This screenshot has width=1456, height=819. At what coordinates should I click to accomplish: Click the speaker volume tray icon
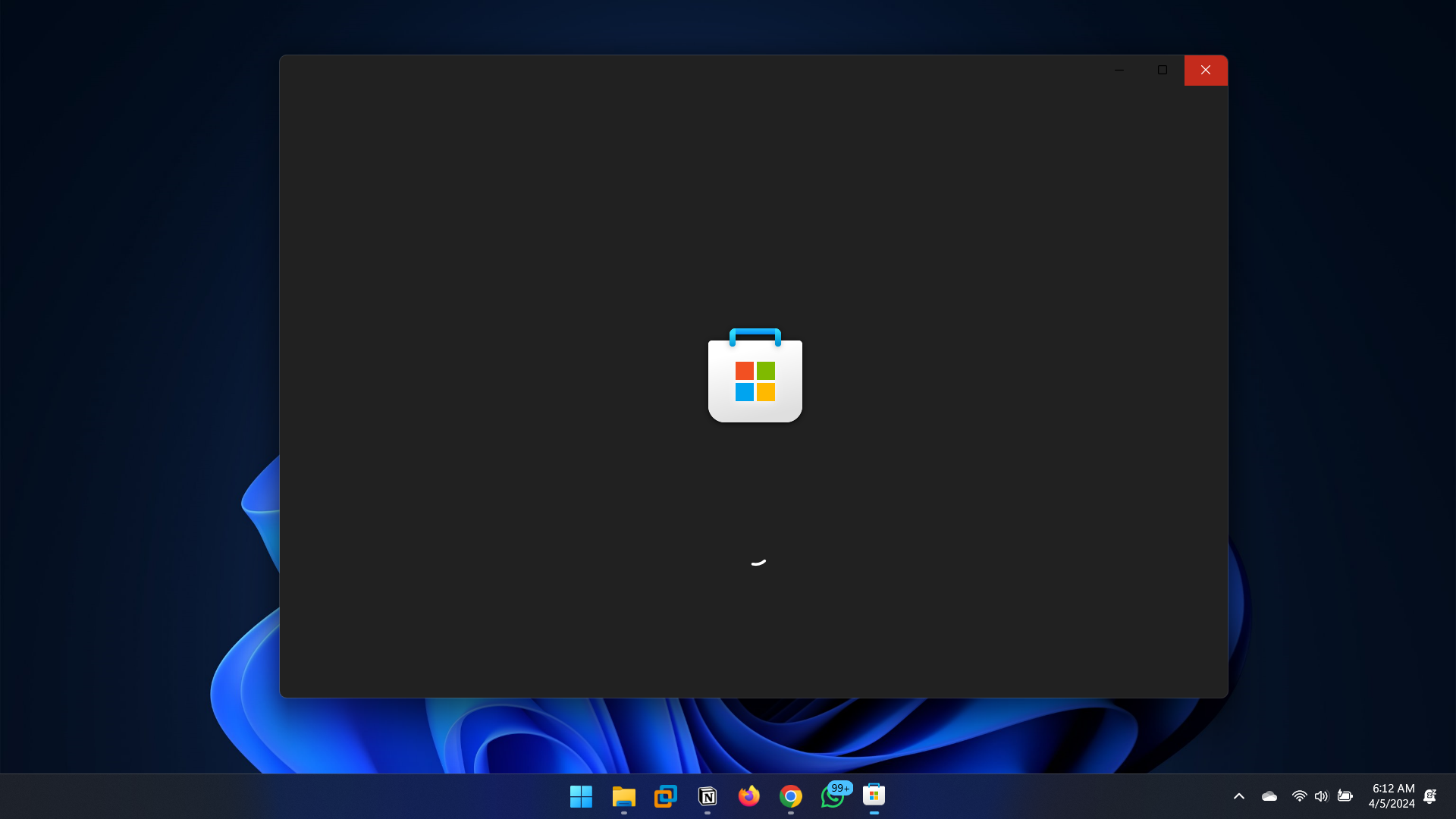point(1321,796)
